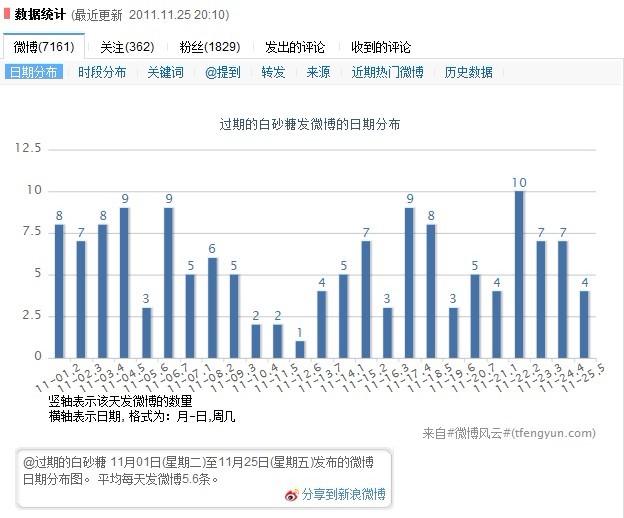Image resolution: width=624 pixels, height=518 pixels.
Task: Click 分享到新浪微博 share link
Action: pos(343,495)
